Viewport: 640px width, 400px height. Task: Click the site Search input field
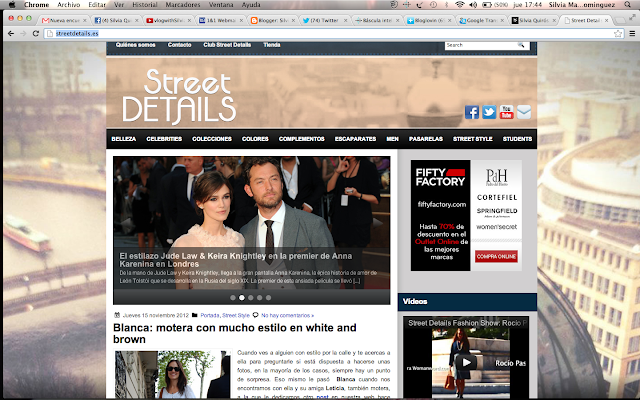tap(481, 45)
